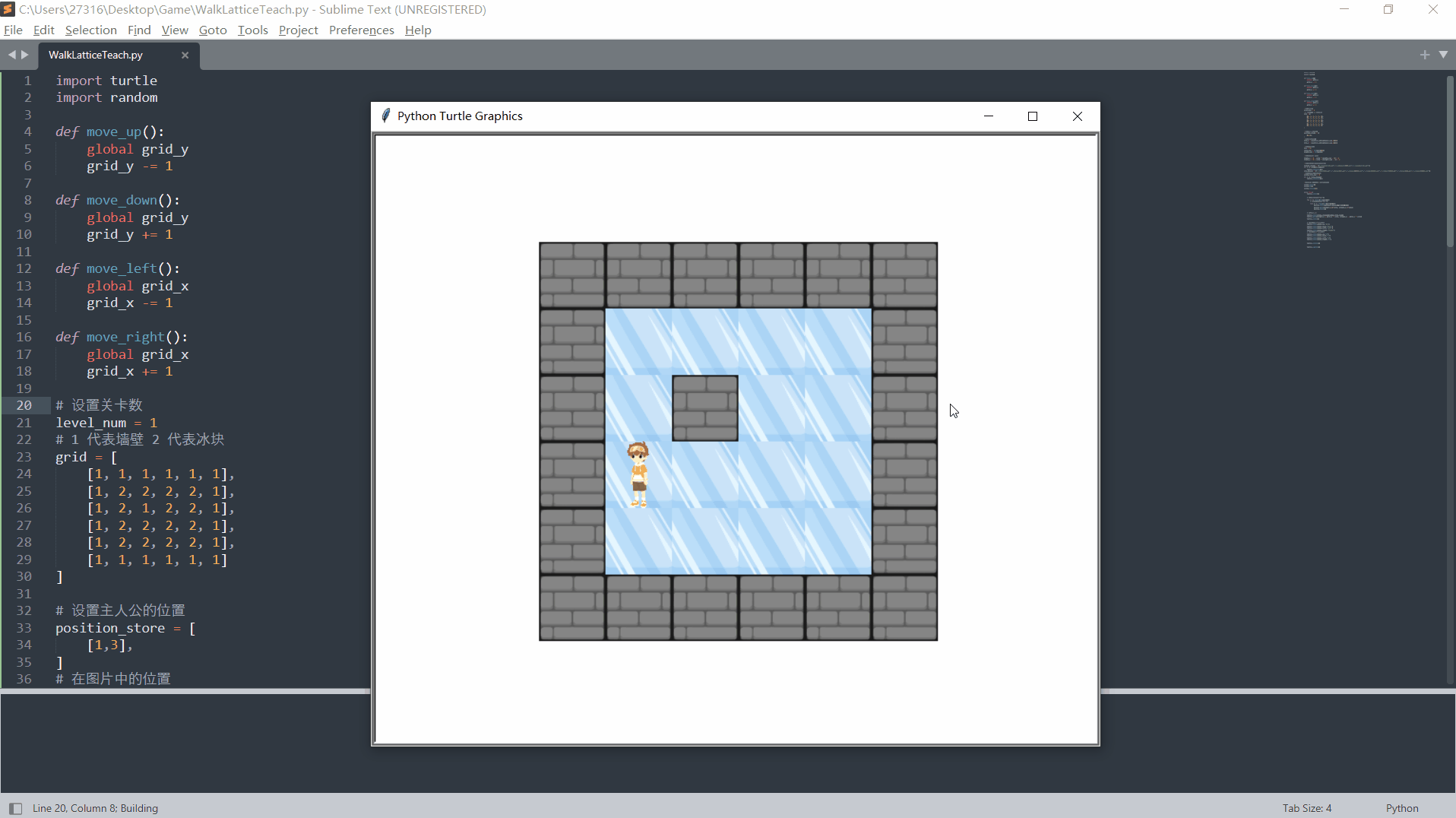Open the Project menu
Image resolution: width=1456 pixels, height=818 pixels.
click(x=298, y=30)
